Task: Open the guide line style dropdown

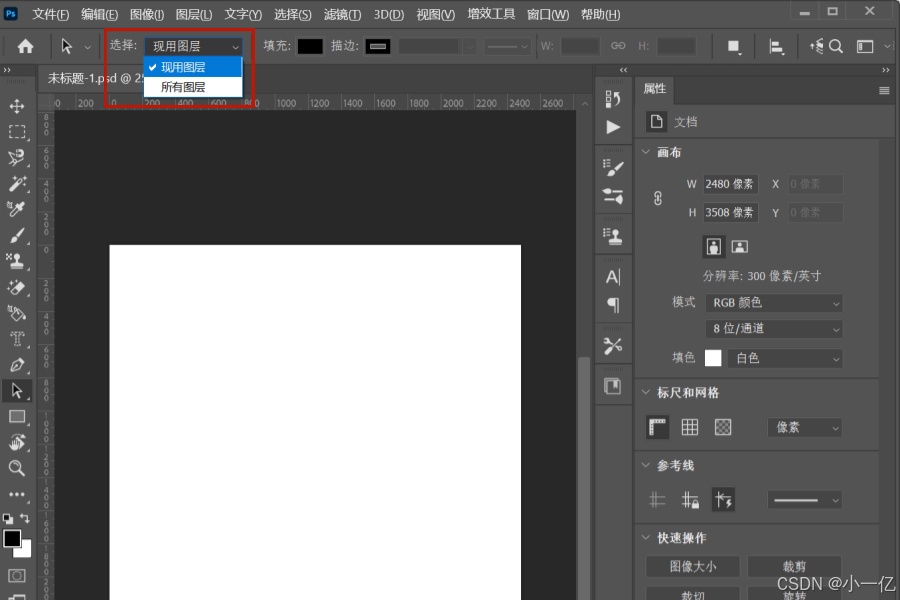Action: (805, 500)
